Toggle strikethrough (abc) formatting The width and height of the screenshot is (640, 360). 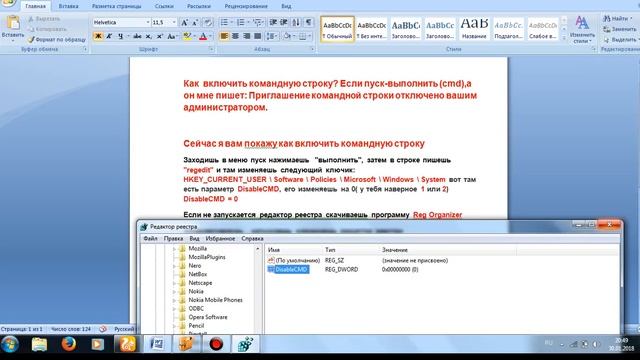click(x=137, y=36)
